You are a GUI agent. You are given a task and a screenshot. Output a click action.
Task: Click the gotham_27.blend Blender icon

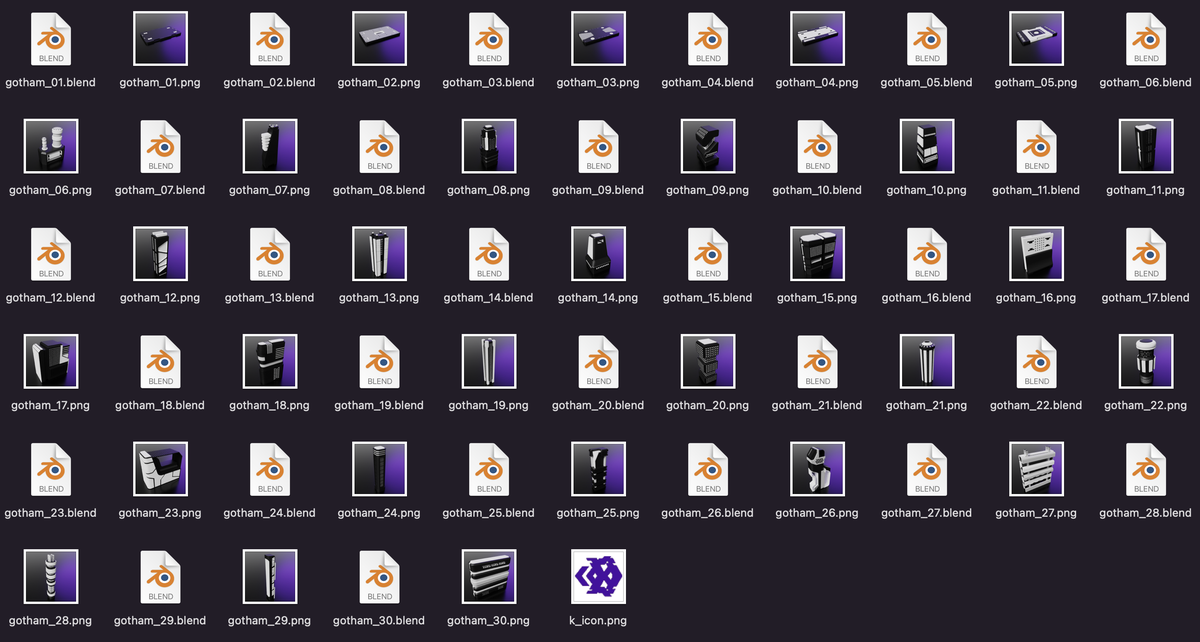click(927, 470)
